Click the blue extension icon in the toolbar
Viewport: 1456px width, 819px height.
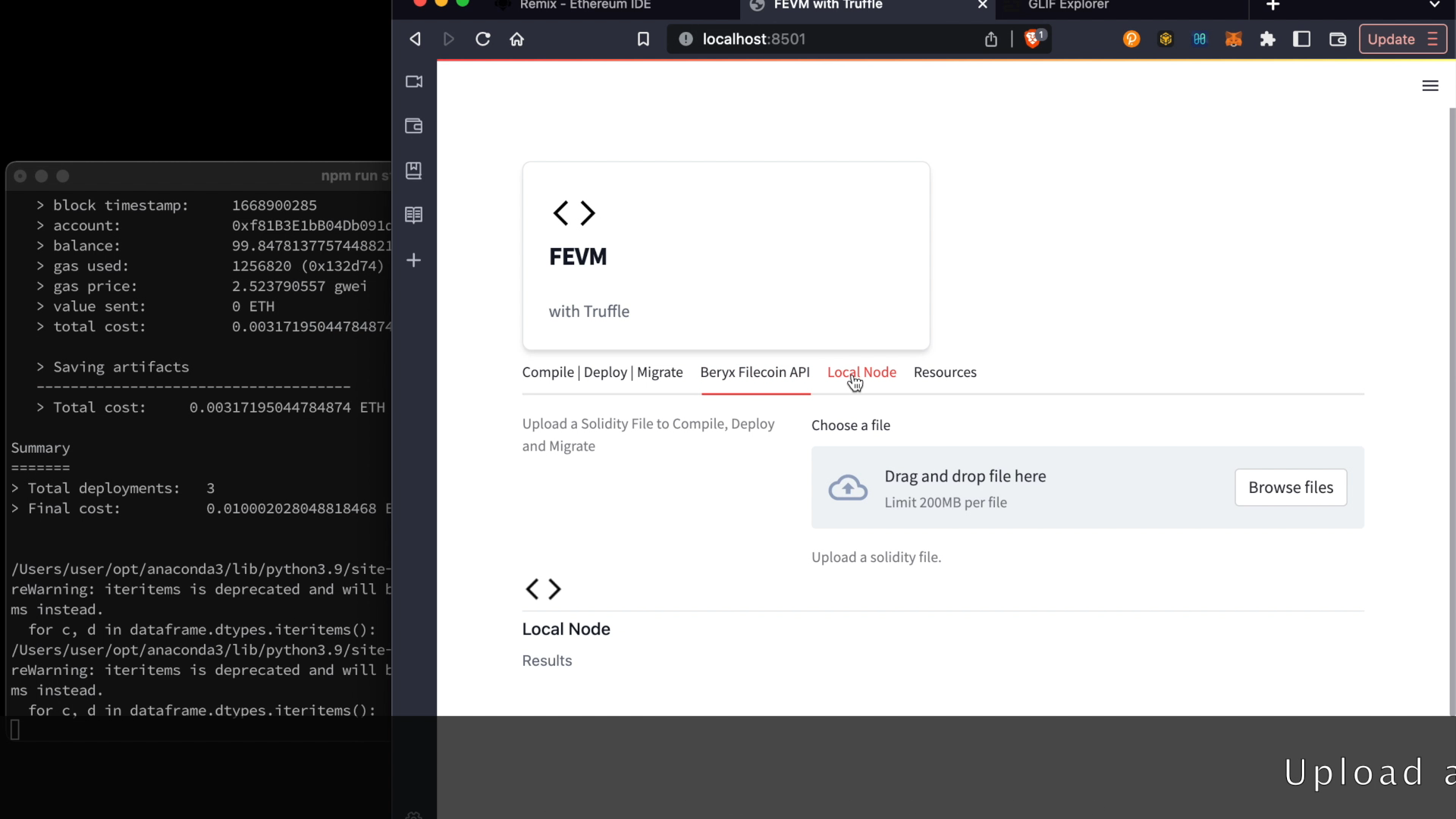coord(1200,39)
